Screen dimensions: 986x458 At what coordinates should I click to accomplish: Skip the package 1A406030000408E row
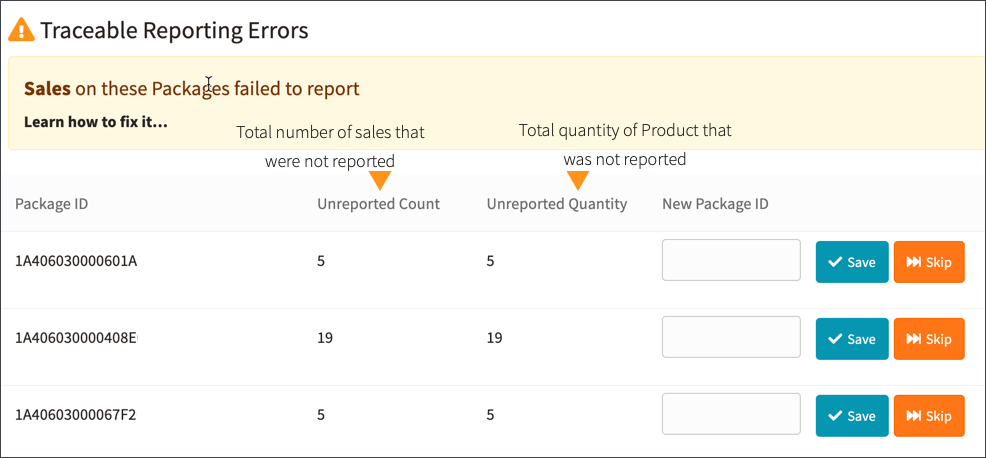point(929,339)
